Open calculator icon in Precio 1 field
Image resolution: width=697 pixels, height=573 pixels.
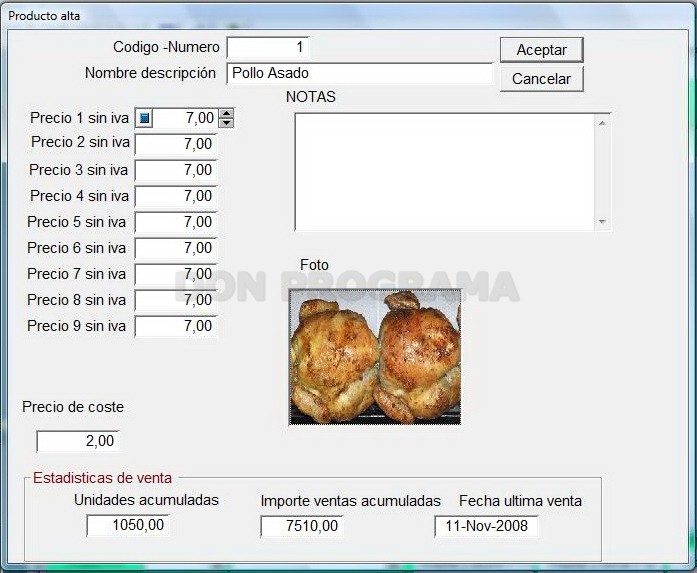tap(144, 119)
